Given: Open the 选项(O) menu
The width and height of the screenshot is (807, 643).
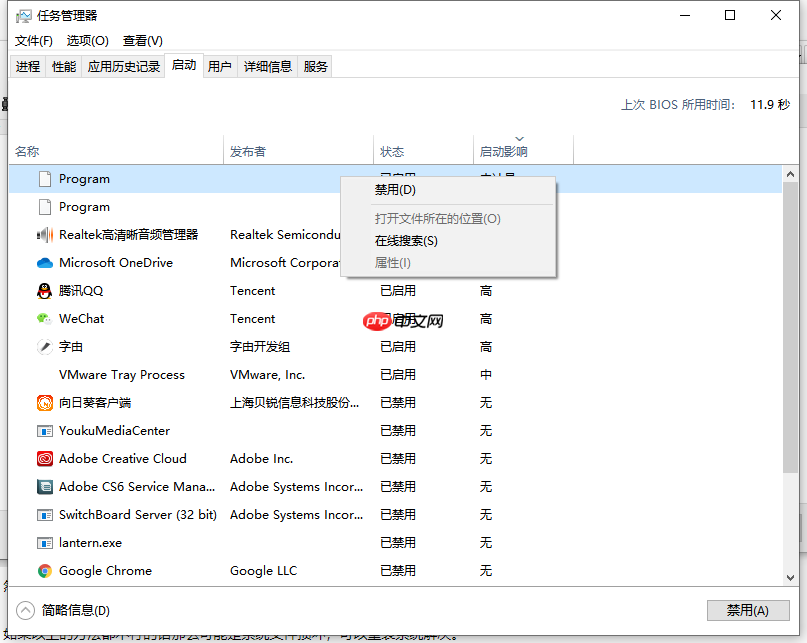Looking at the screenshot, I should tap(87, 41).
